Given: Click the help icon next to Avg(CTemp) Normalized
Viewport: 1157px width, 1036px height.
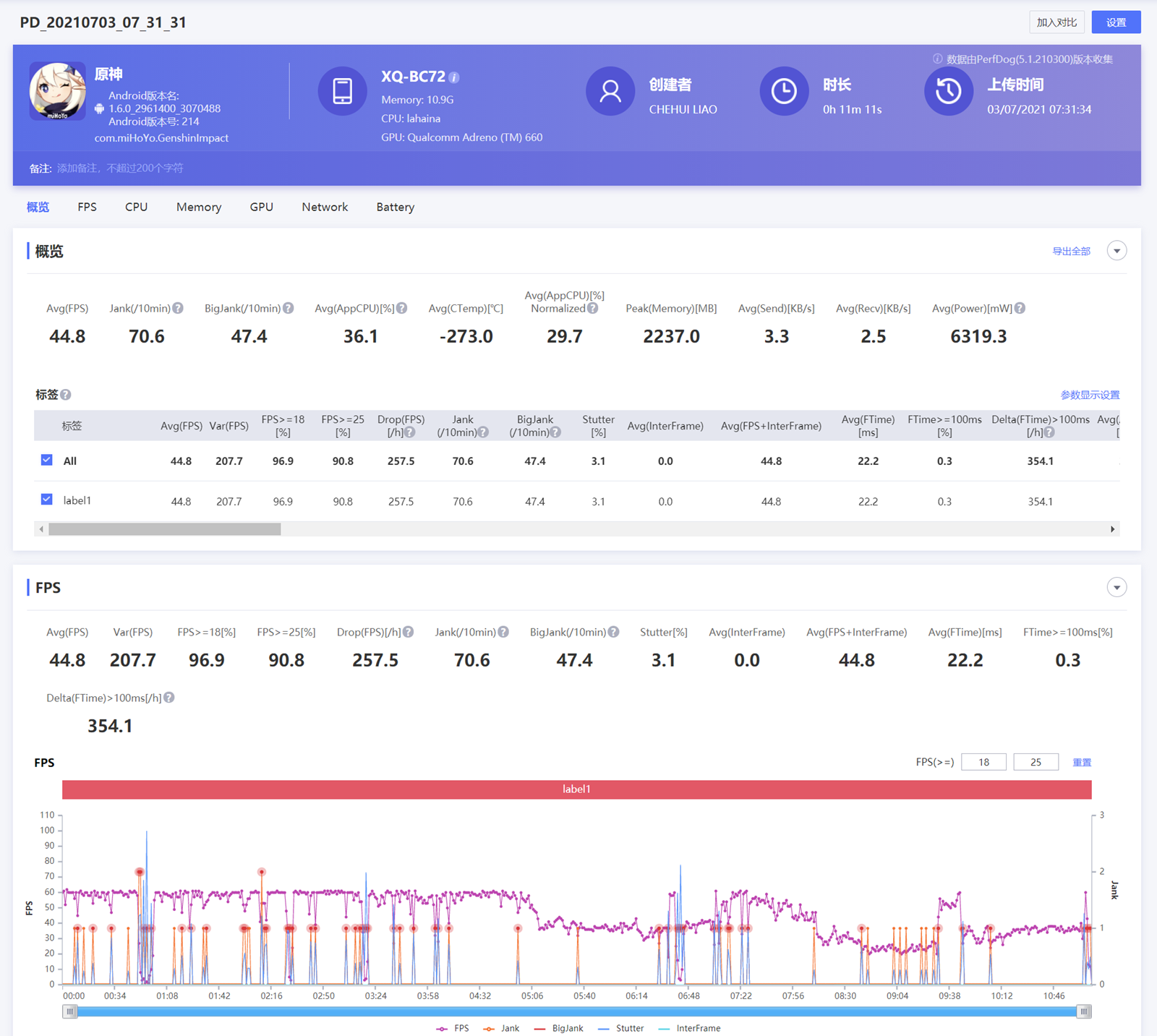Looking at the screenshot, I should tap(593, 309).
